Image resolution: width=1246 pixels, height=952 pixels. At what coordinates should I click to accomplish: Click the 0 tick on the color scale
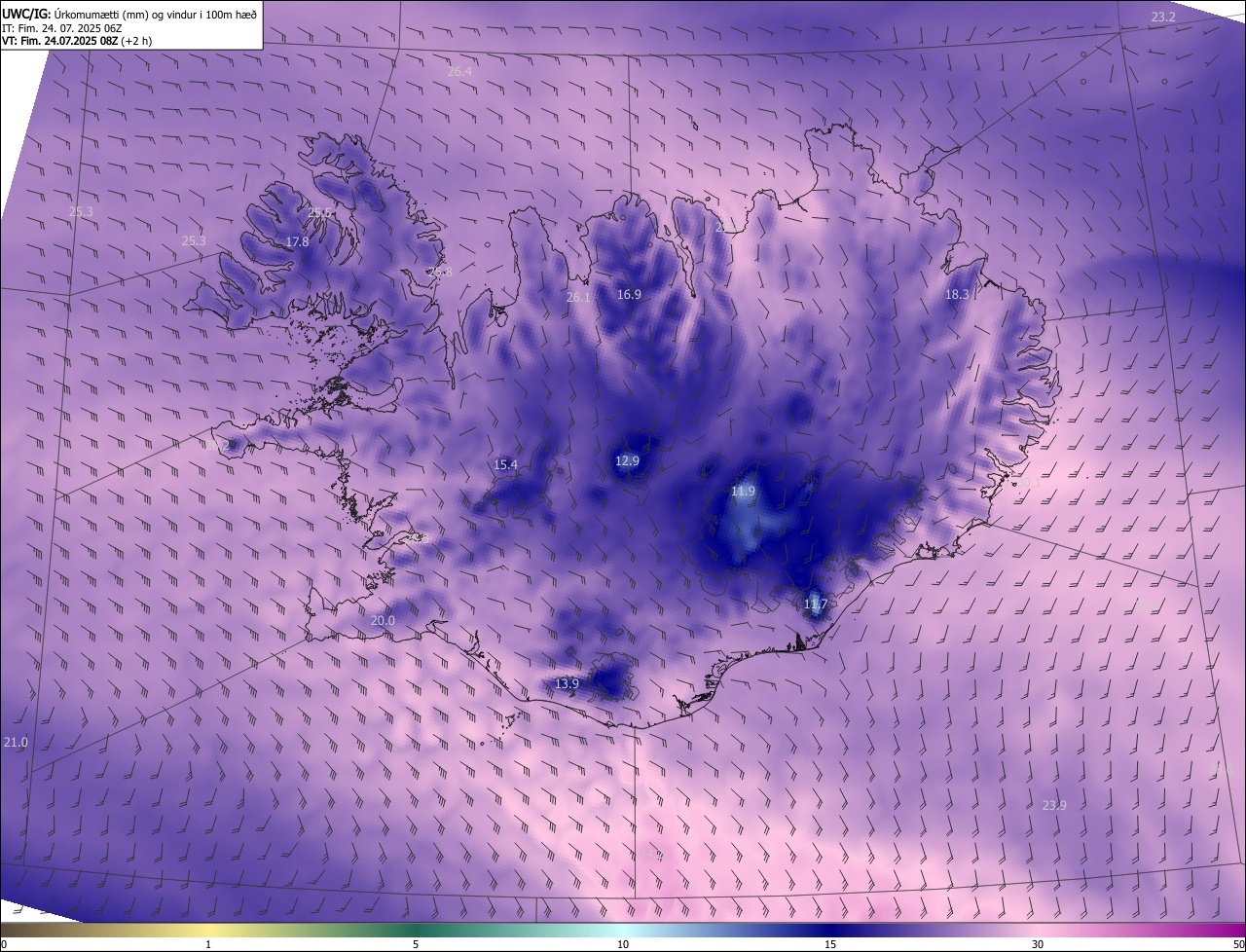(x=4, y=944)
